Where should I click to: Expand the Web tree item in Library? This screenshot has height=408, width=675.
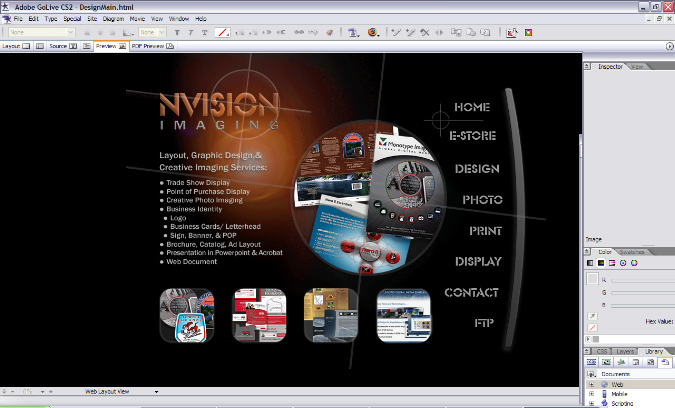(591, 384)
